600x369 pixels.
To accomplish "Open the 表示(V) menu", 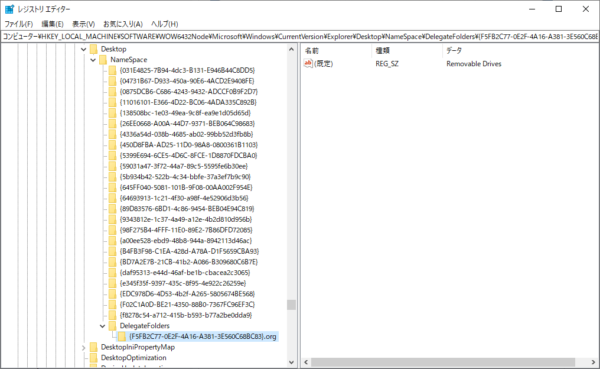I will (83, 24).
